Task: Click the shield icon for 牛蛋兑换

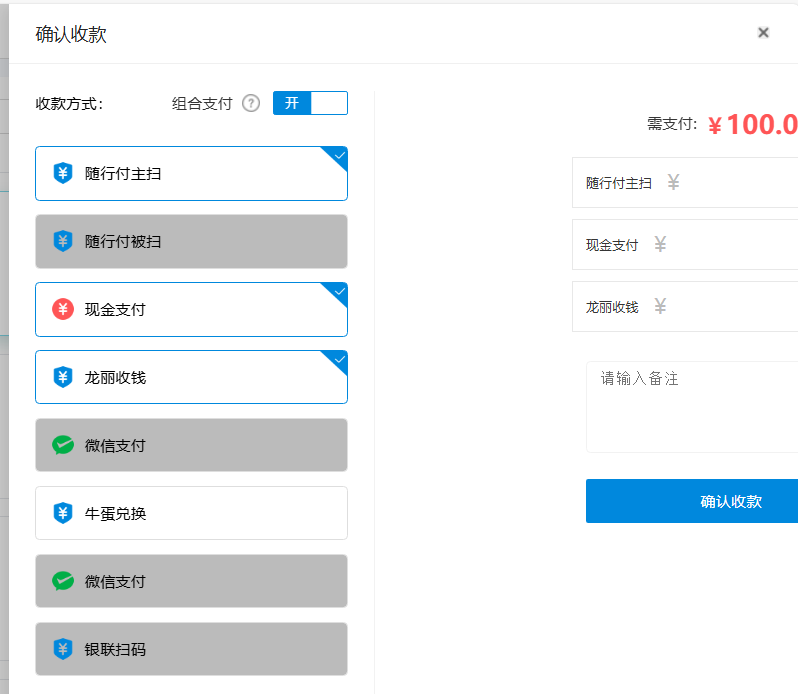Action: coord(63,514)
